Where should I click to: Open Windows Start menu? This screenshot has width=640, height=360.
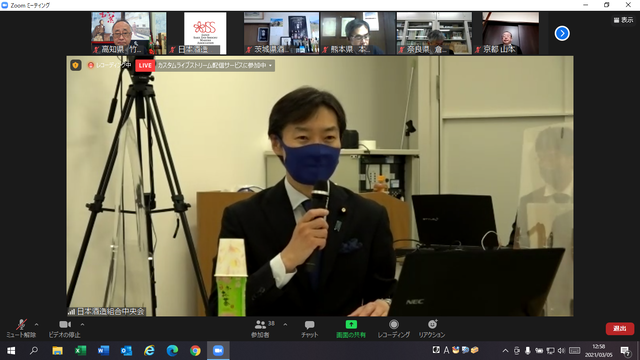[11, 351]
